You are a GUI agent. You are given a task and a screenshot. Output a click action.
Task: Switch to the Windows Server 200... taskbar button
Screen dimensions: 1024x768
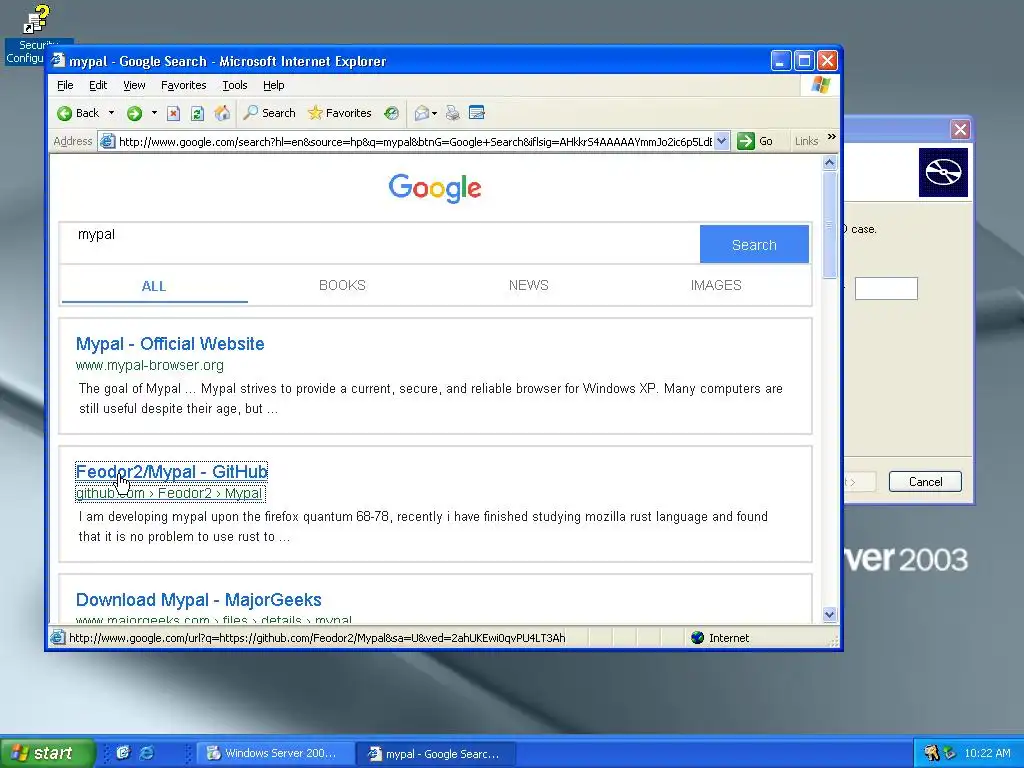coord(276,753)
